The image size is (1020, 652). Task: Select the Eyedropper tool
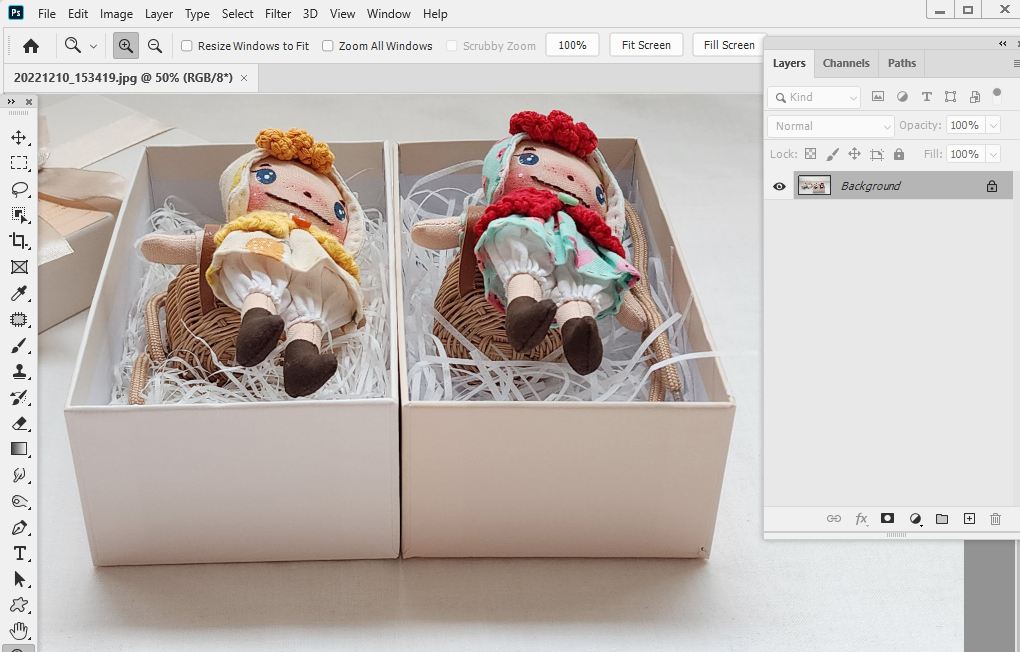tap(19, 293)
